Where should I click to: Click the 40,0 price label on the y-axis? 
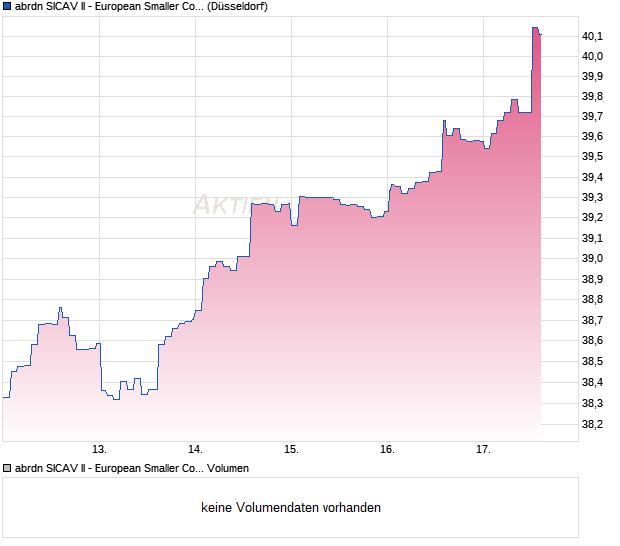click(x=592, y=56)
